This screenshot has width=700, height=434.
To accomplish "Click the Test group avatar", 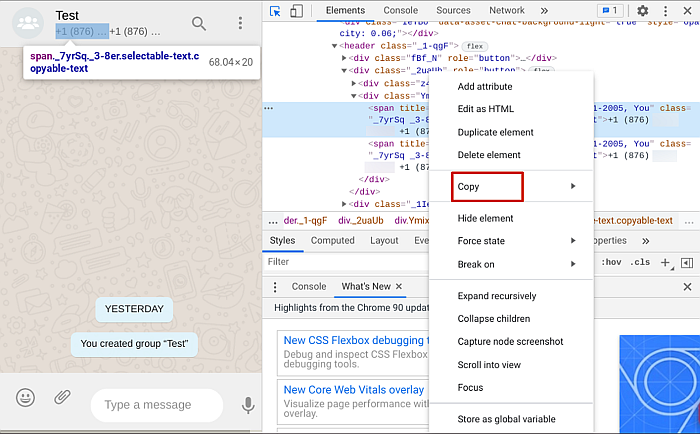I will pos(28,23).
